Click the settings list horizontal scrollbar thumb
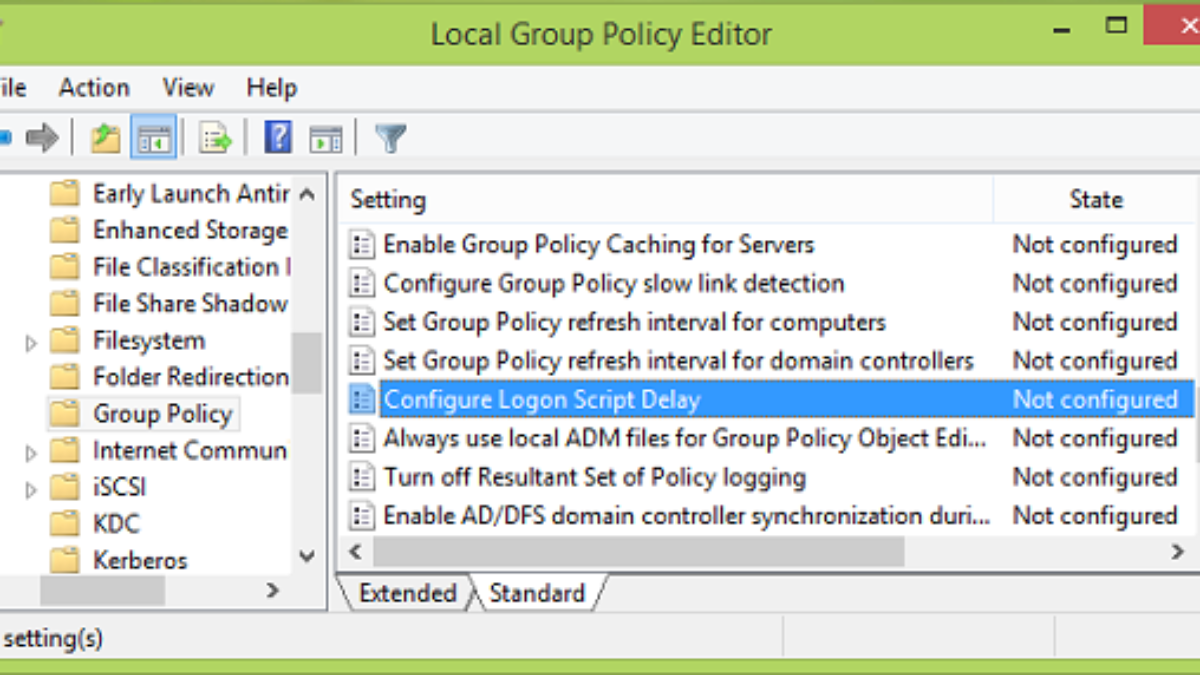This screenshot has height=675, width=1200. coord(638,551)
